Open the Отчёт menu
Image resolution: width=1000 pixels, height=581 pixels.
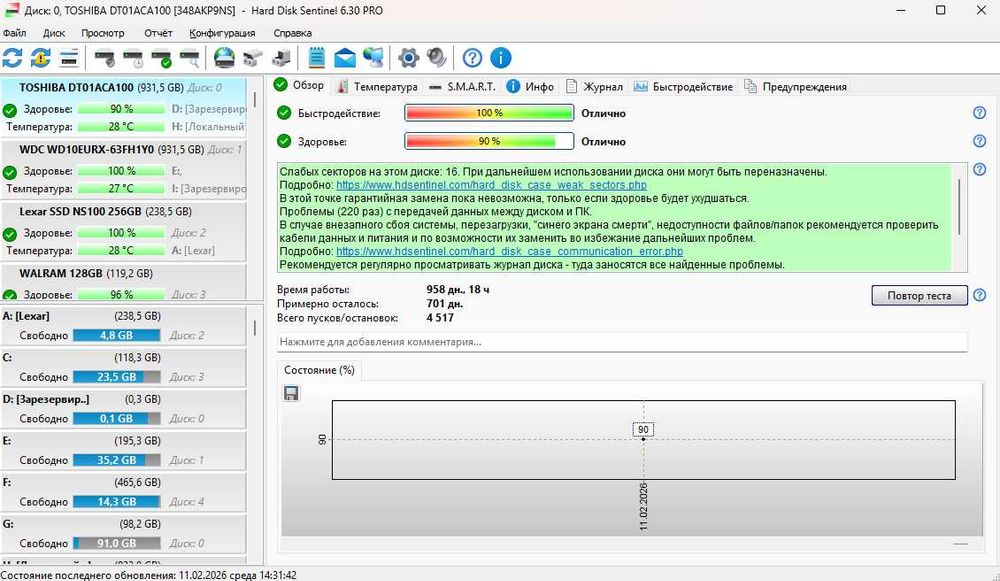(158, 33)
